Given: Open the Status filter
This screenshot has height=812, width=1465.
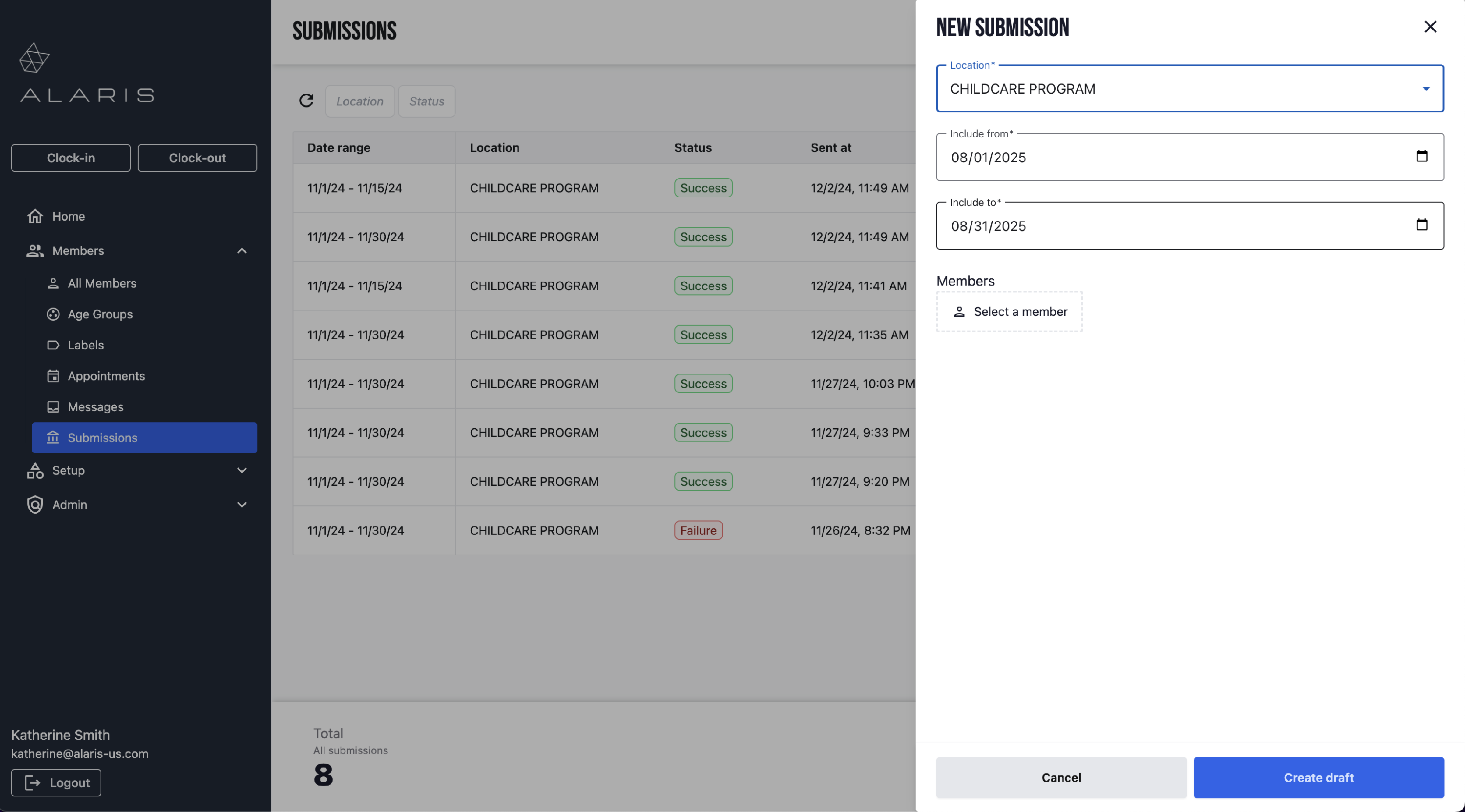Looking at the screenshot, I should point(426,101).
